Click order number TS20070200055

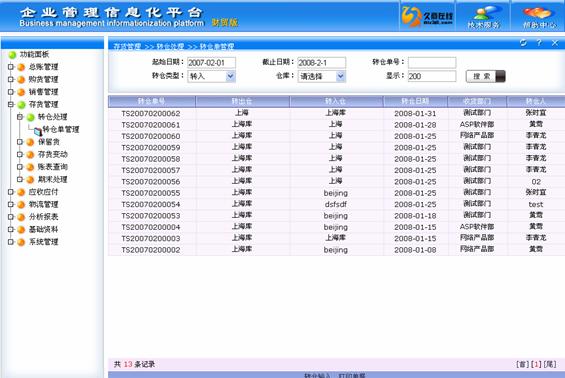[151, 193]
